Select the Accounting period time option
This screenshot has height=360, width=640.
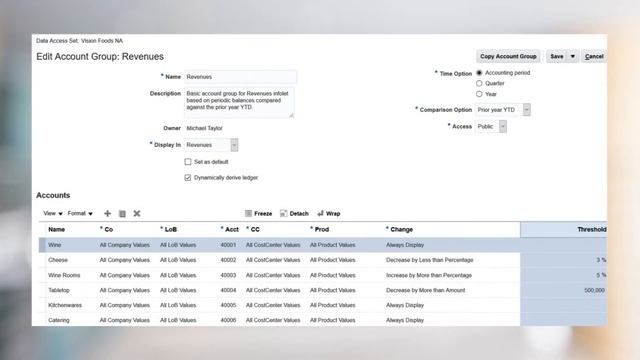pos(479,73)
